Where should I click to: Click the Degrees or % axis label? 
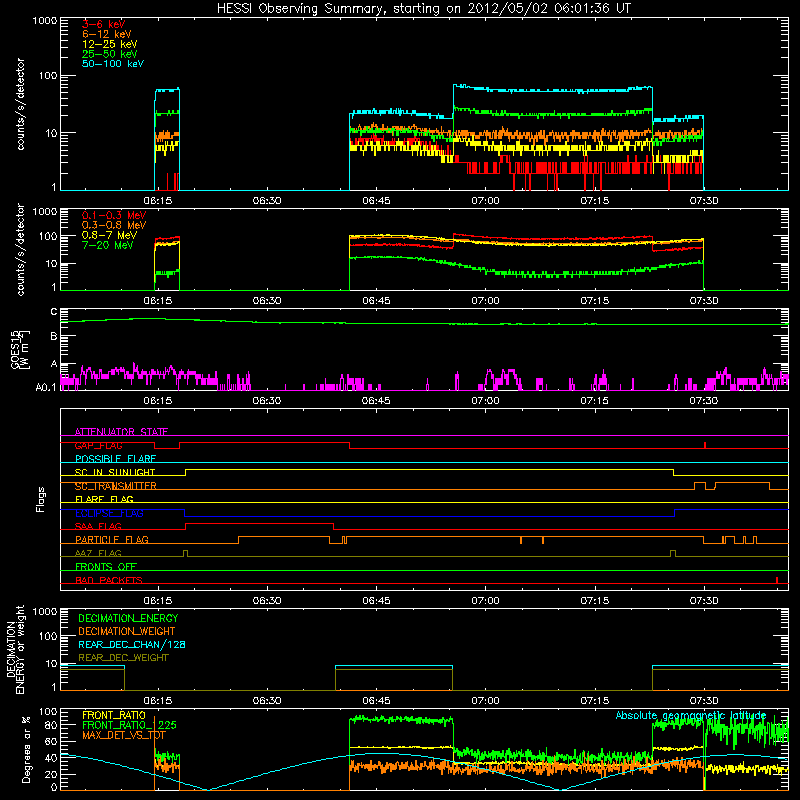tap(26, 749)
